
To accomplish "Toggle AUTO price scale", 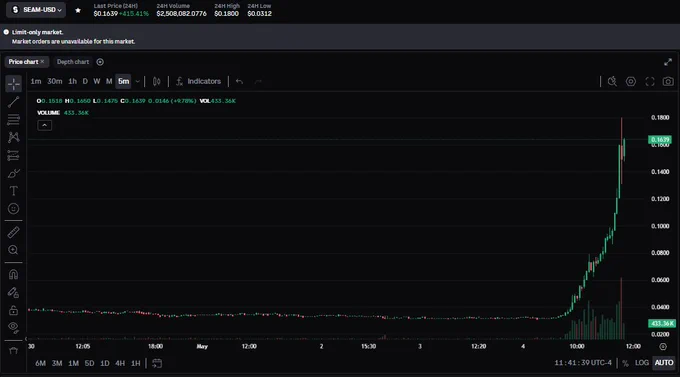I will point(664,363).
